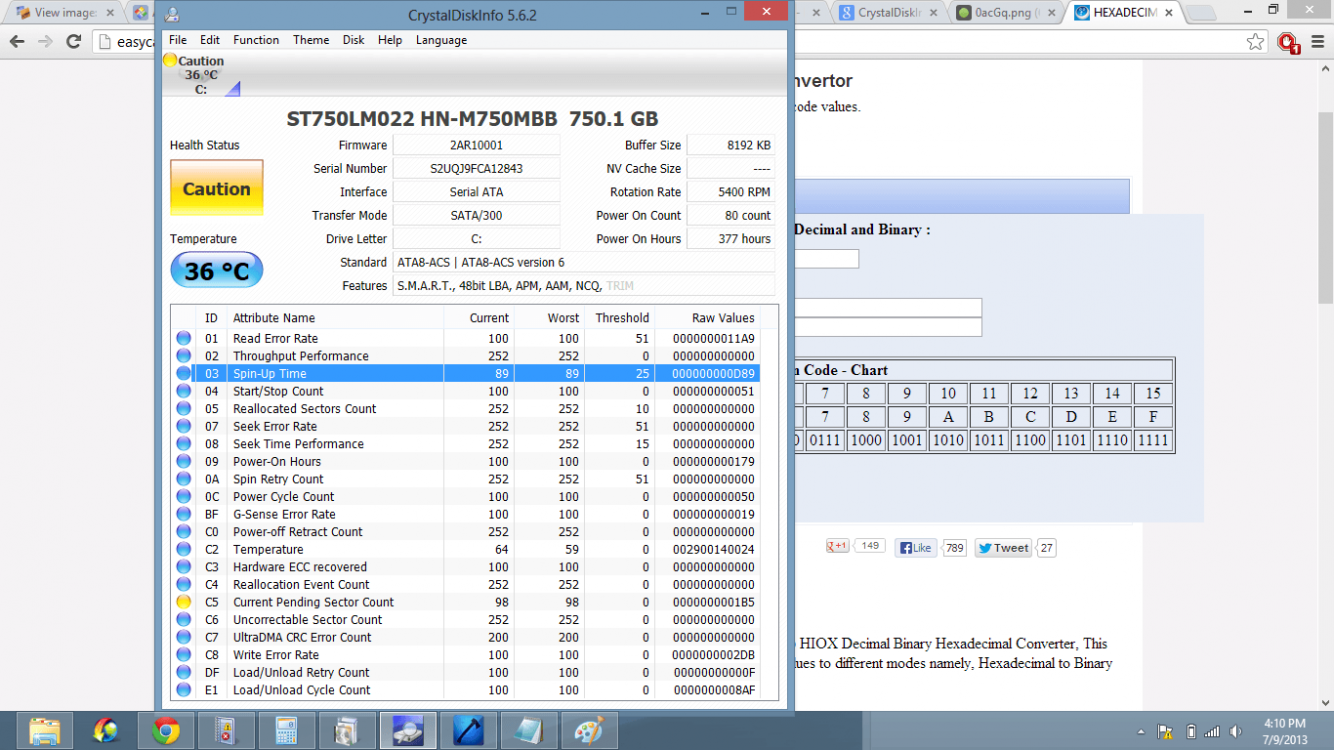This screenshot has height=750, width=1334.
Task: Open the Disk menu
Action: 353,40
